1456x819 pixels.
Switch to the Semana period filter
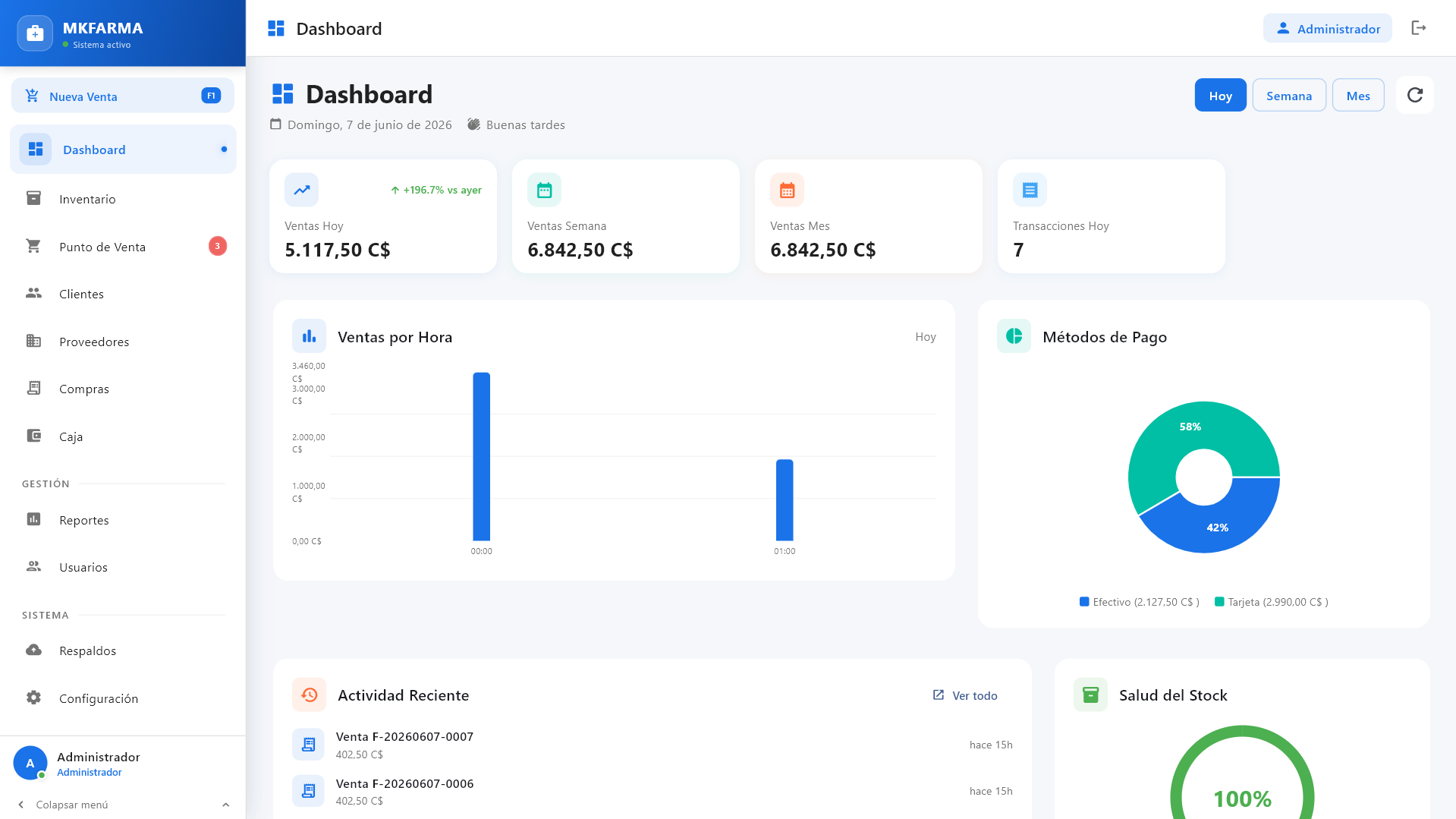tap(1289, 96)
